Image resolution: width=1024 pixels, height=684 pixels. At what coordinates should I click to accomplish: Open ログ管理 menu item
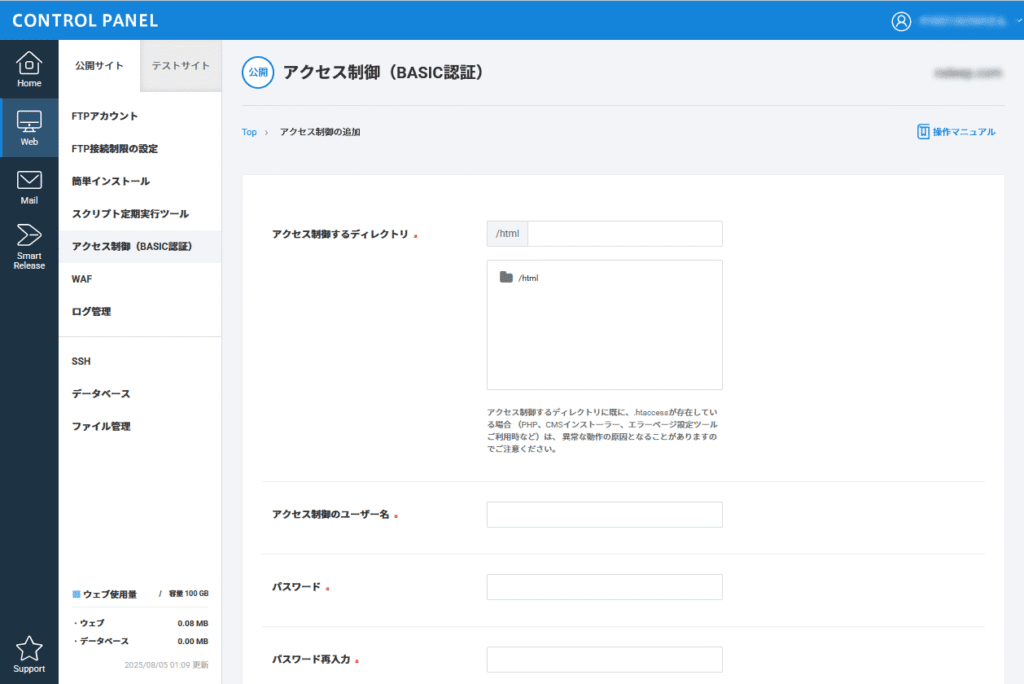pyautogui.click(x=140, y=312)
